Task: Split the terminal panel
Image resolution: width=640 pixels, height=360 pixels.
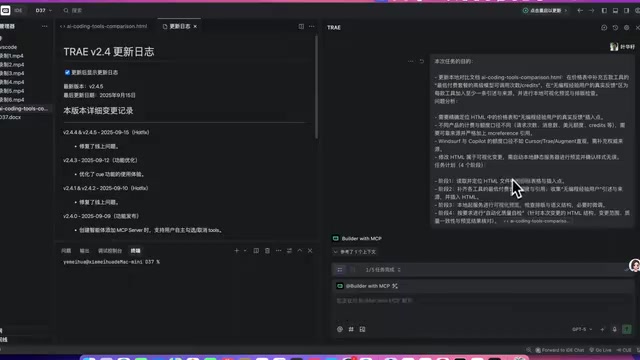Action: pos(256,251)
